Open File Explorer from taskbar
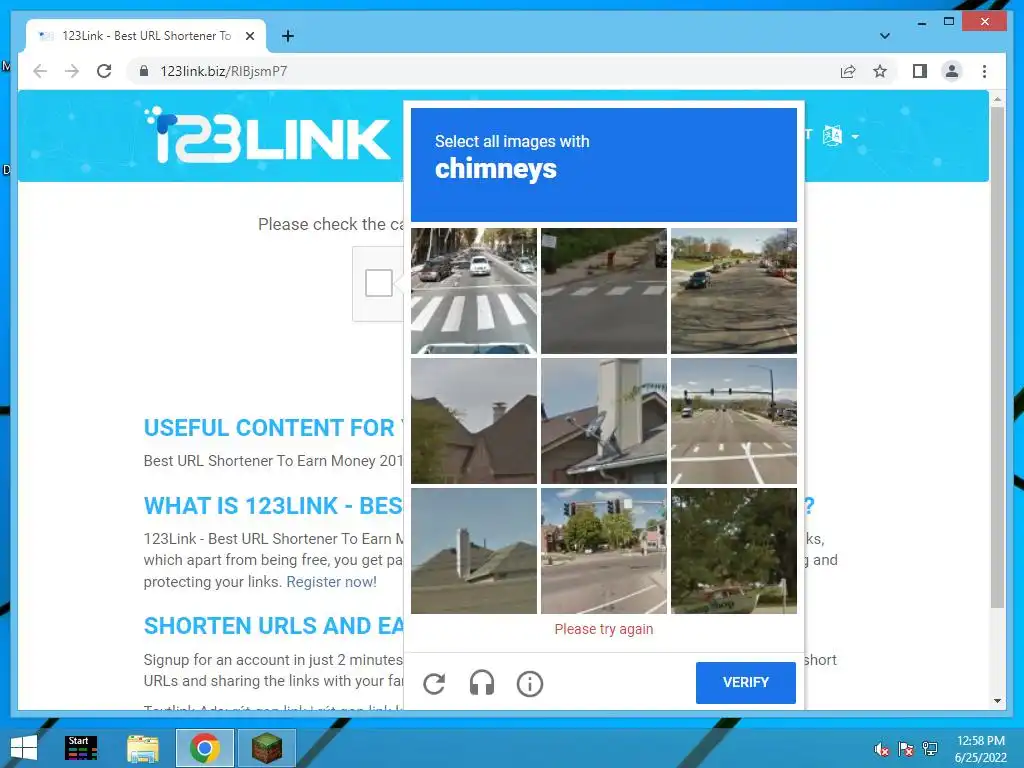1024x768 pixels. click(142, 748)
